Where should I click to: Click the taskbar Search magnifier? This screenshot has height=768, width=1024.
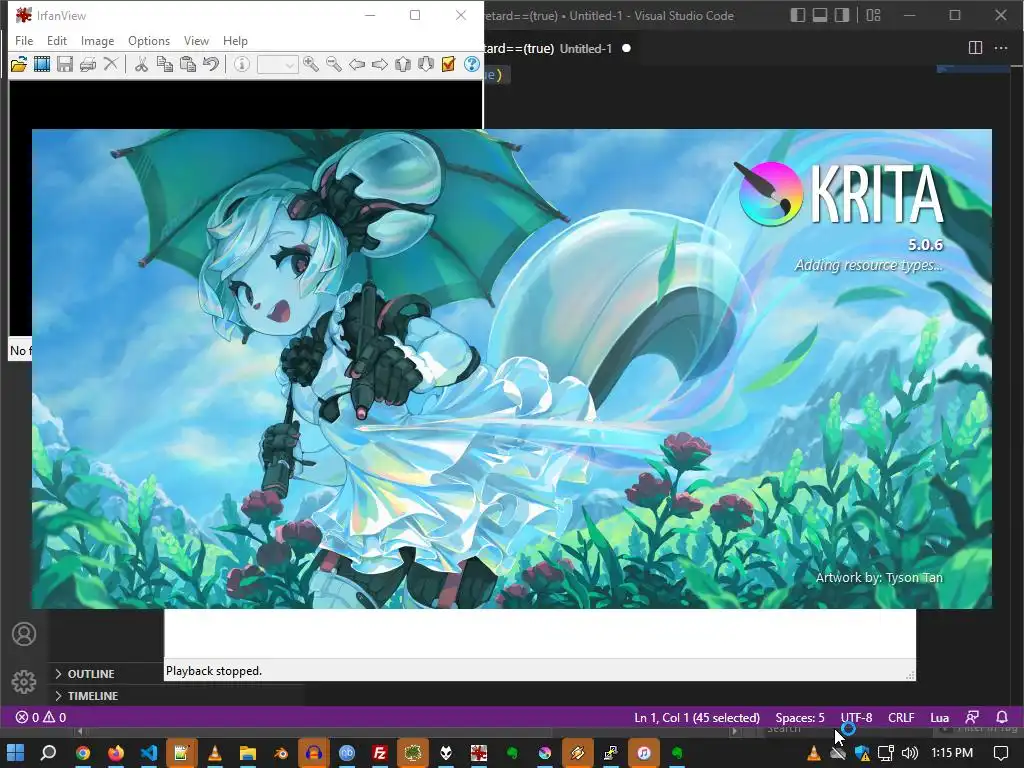pyautogui.click(x=48, y=753)
